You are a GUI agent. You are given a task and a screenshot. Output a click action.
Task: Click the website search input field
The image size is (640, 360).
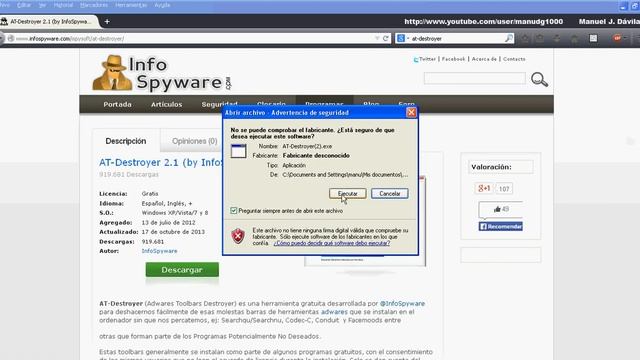475,78
